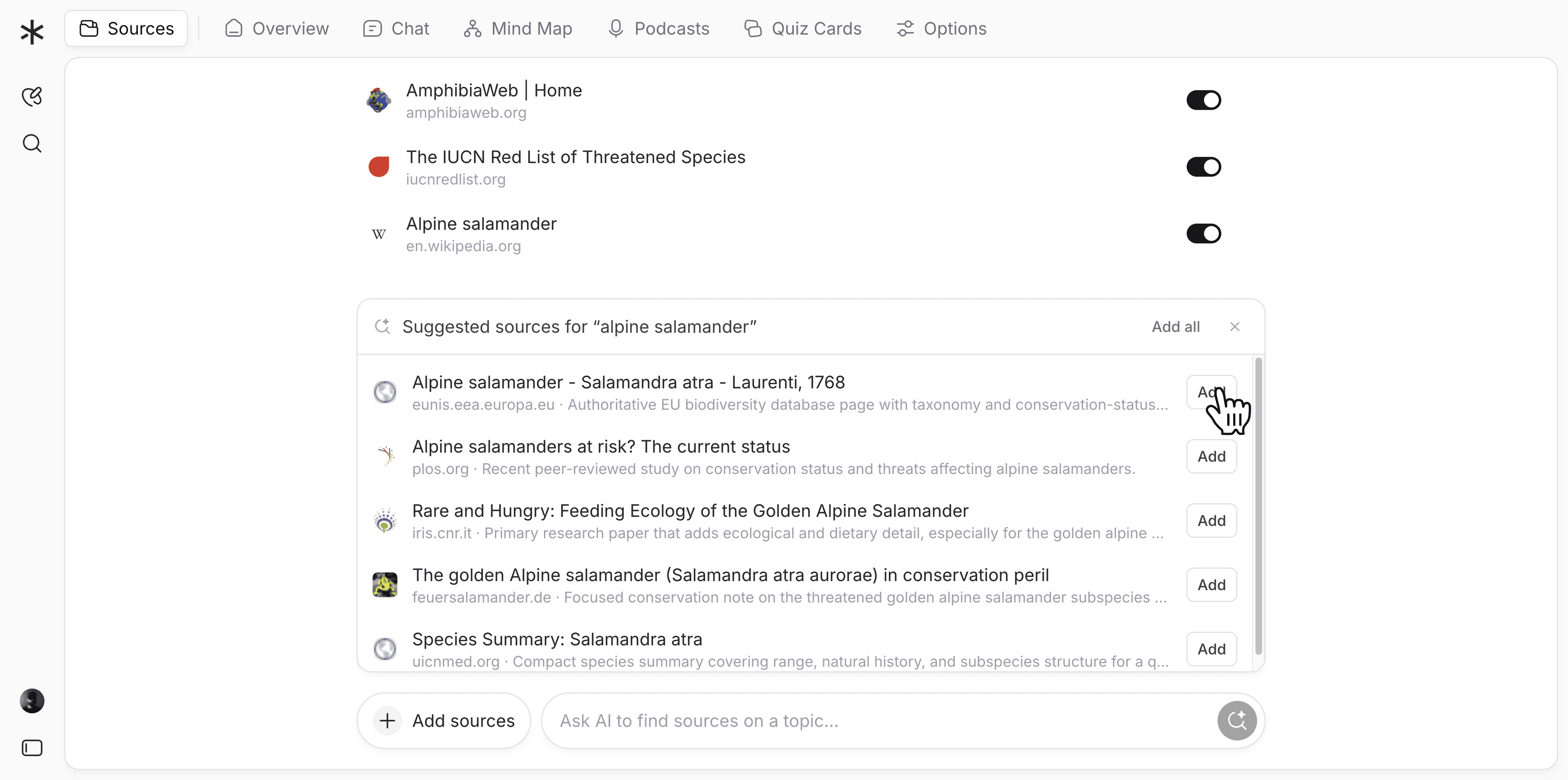Viewport: 1568px width, 780px height.
Task: Add the eunis.eea.europa.eu Laurenti 1768 source
Action: click(x=1211, y=392)
